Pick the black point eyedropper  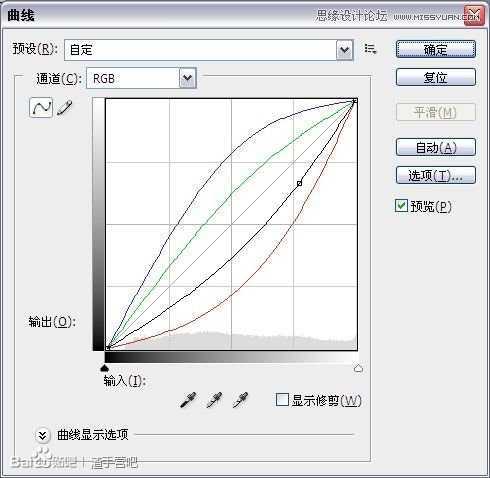[x=188, y=400]
